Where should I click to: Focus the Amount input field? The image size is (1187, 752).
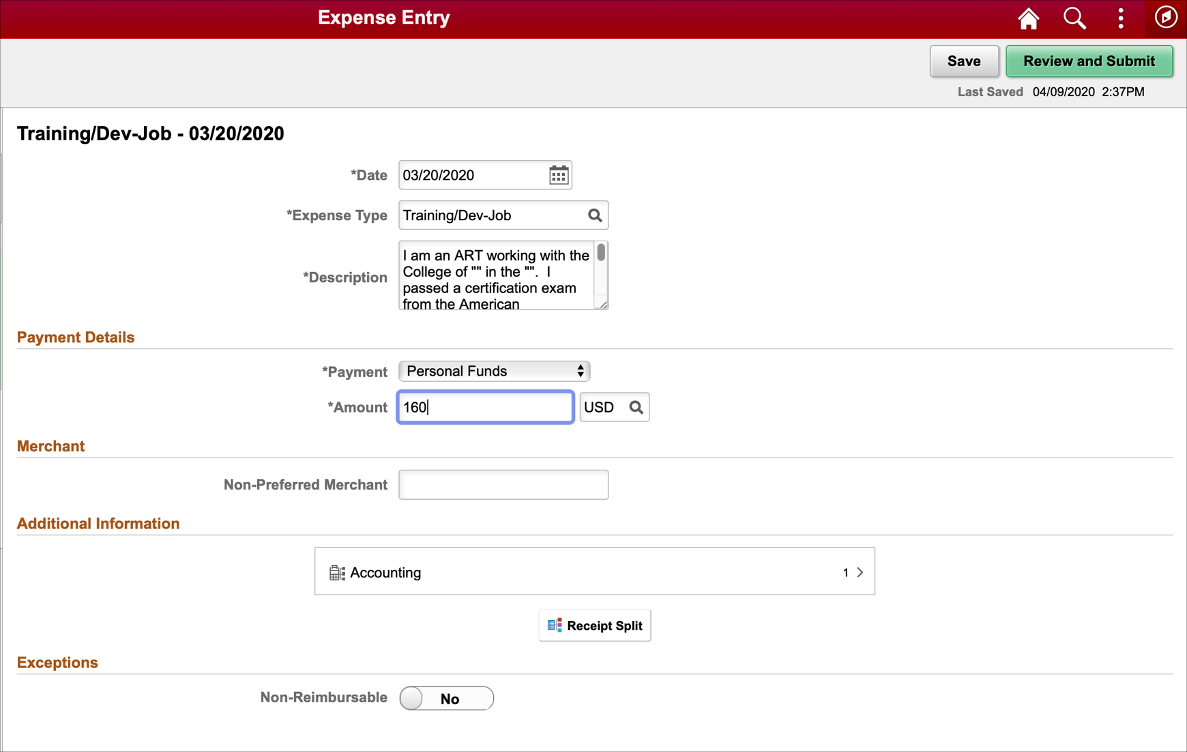pyautogui.click(x=485, y=407)
